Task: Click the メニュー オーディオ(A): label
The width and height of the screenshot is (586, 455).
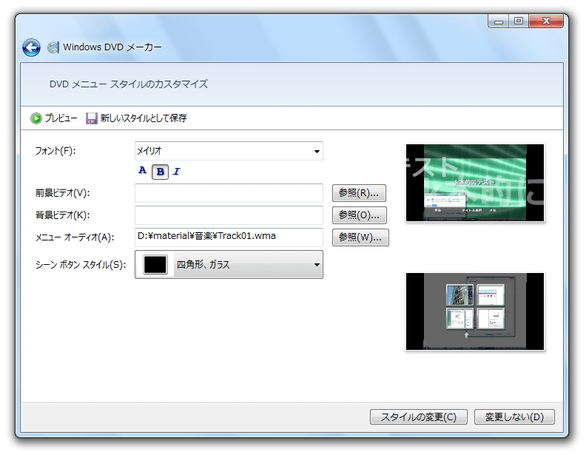Action: click(75, 237)
